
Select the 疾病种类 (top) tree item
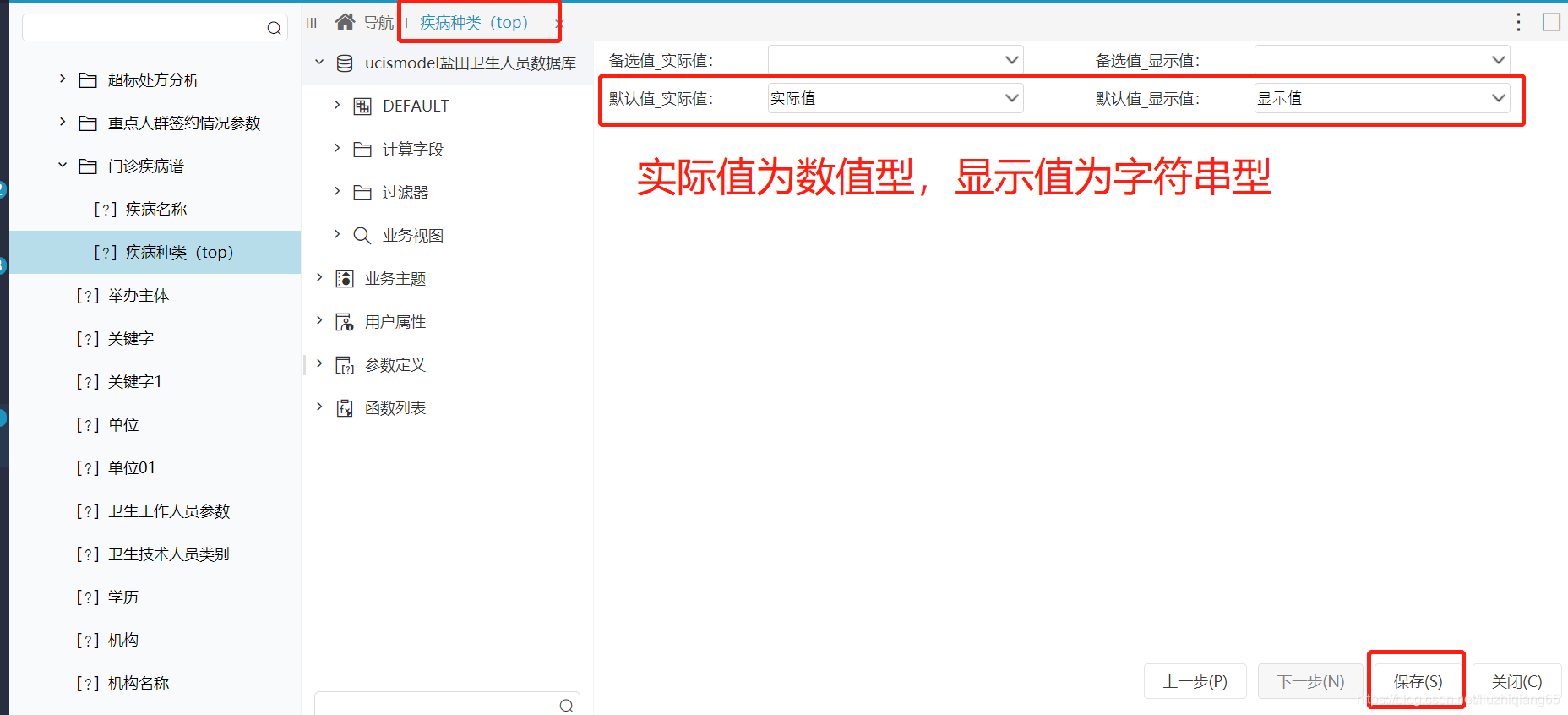[x=155, y=253]
